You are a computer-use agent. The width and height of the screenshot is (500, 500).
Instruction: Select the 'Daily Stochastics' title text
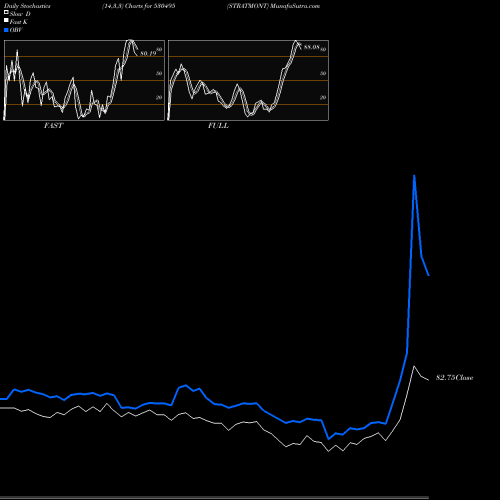point(27,6)
